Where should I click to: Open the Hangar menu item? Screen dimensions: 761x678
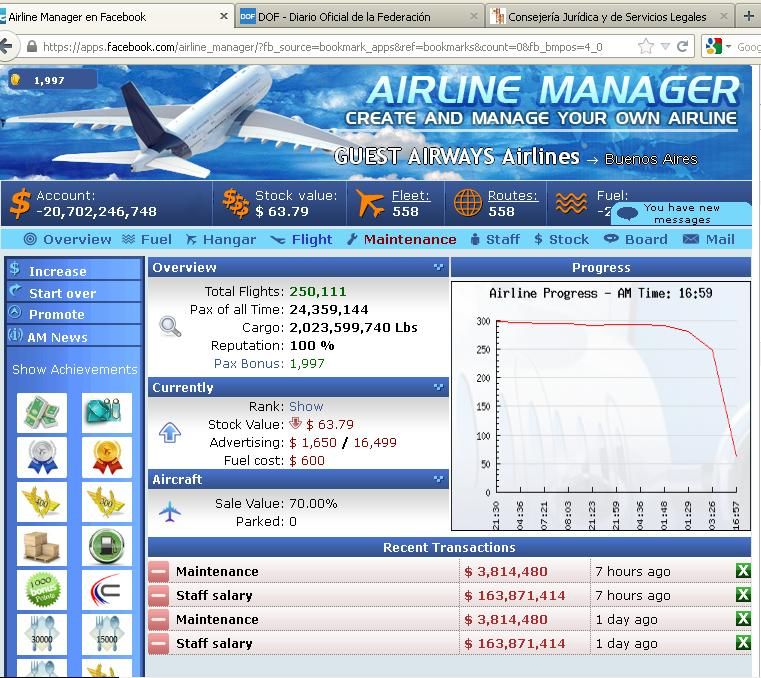point(221,239)
